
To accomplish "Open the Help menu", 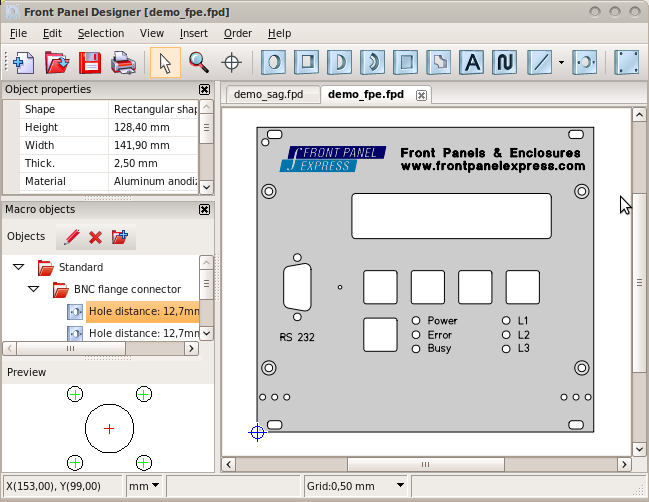I will pos(279,33).
